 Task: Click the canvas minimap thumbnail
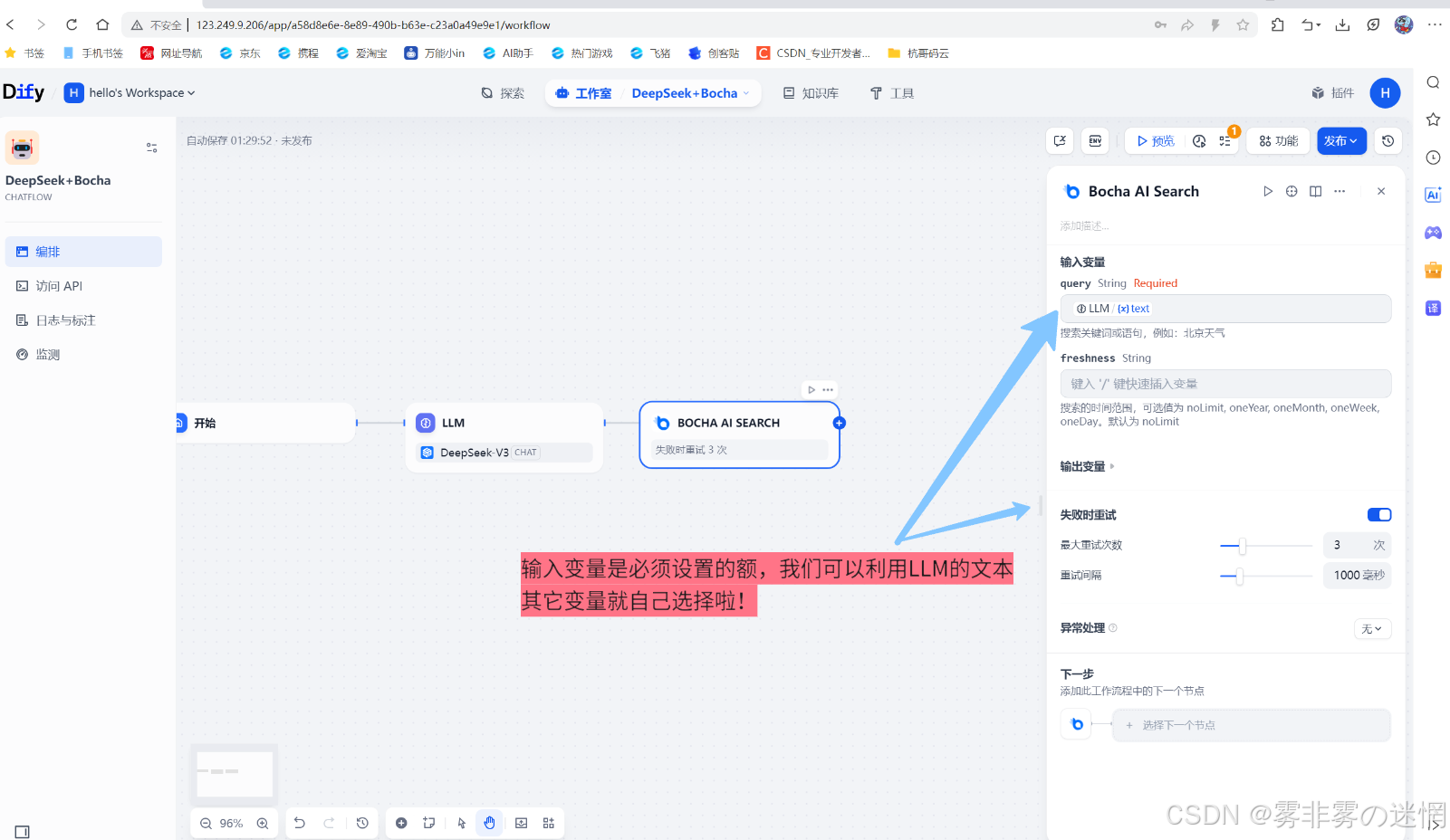[235, 774]
